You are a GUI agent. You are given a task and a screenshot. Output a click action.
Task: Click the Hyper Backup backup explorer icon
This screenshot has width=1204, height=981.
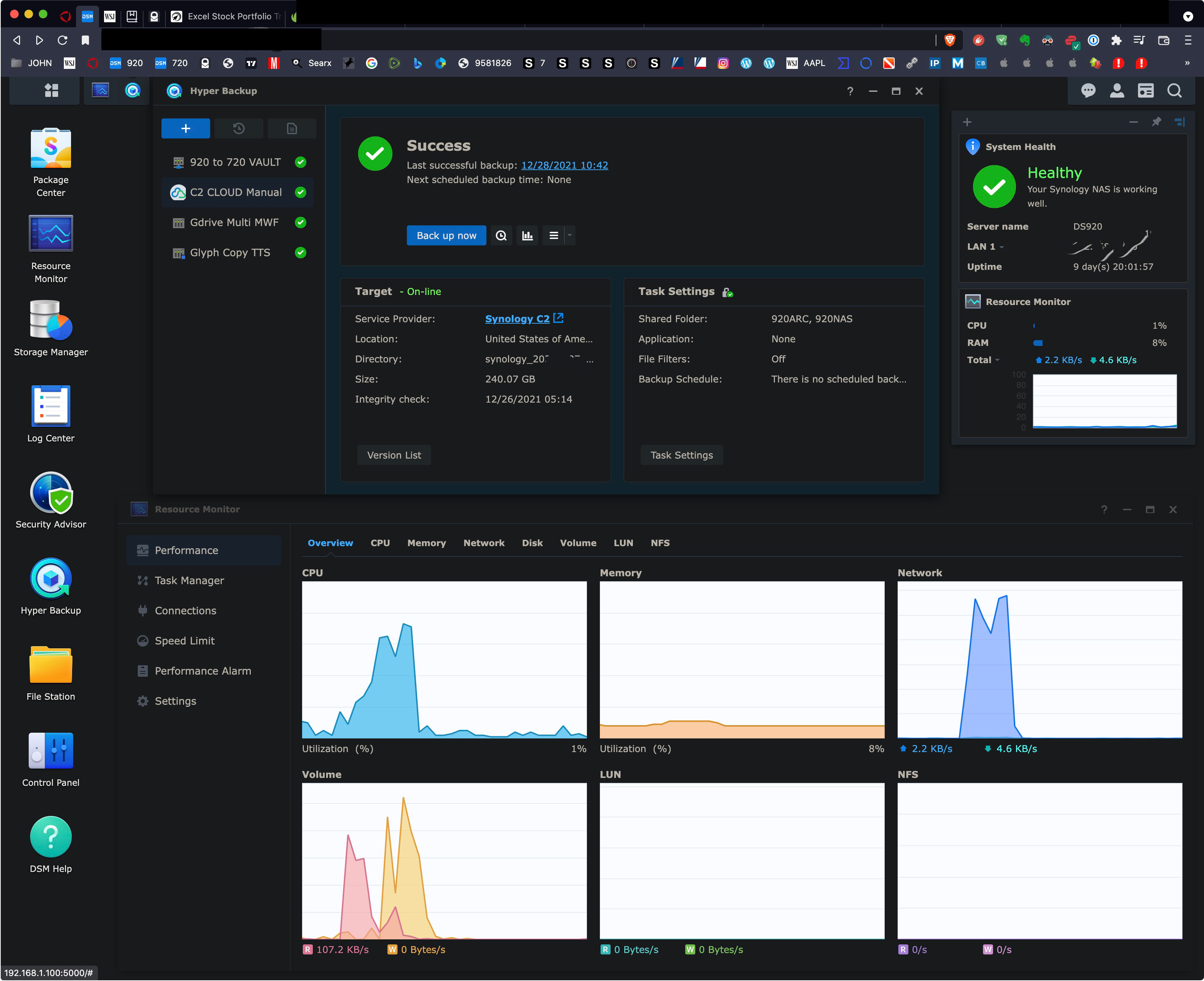500,236
